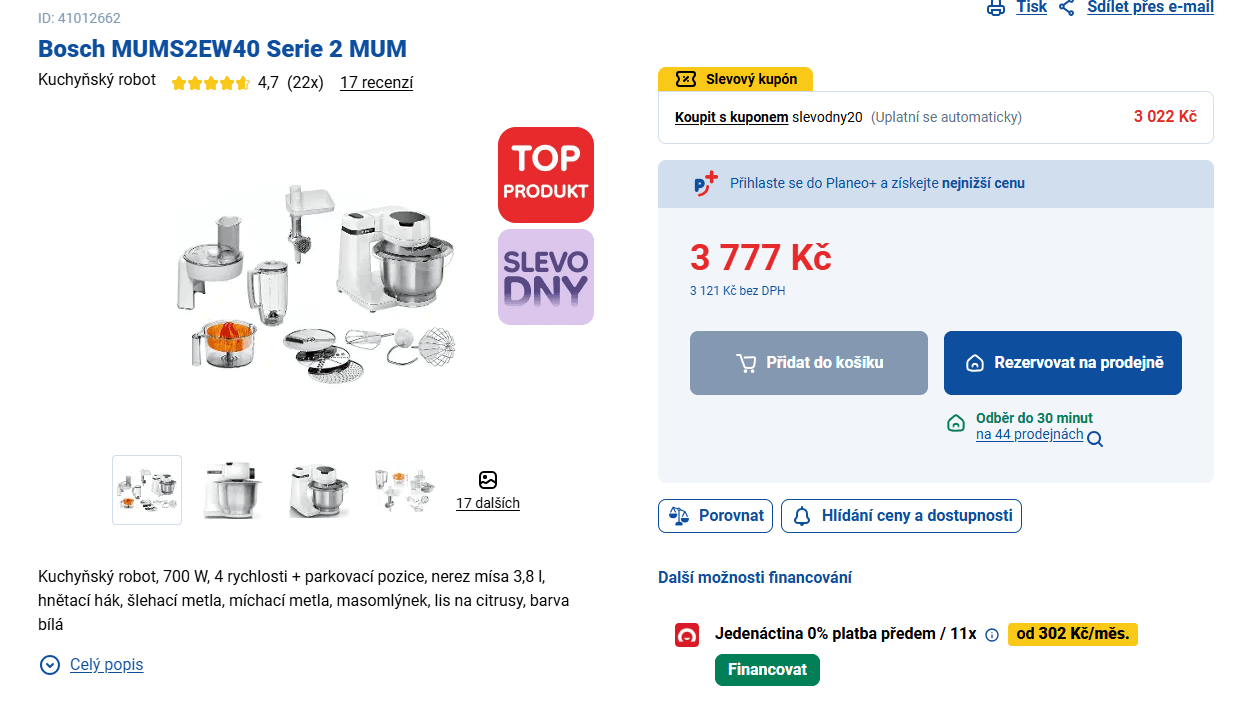Click the star rating icons

210,83
